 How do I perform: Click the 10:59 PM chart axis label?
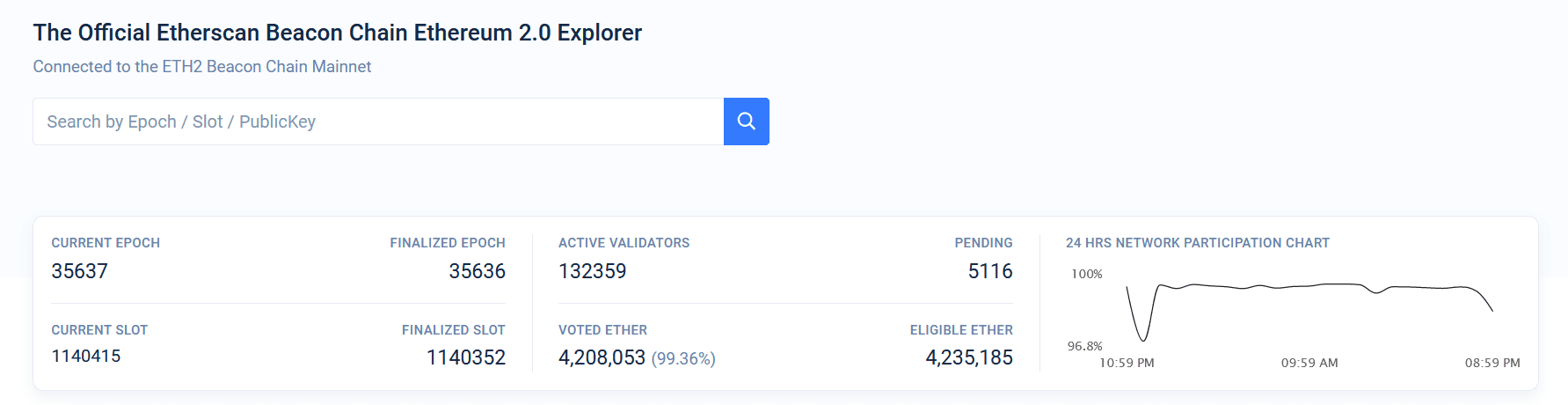pos(1127,363)
